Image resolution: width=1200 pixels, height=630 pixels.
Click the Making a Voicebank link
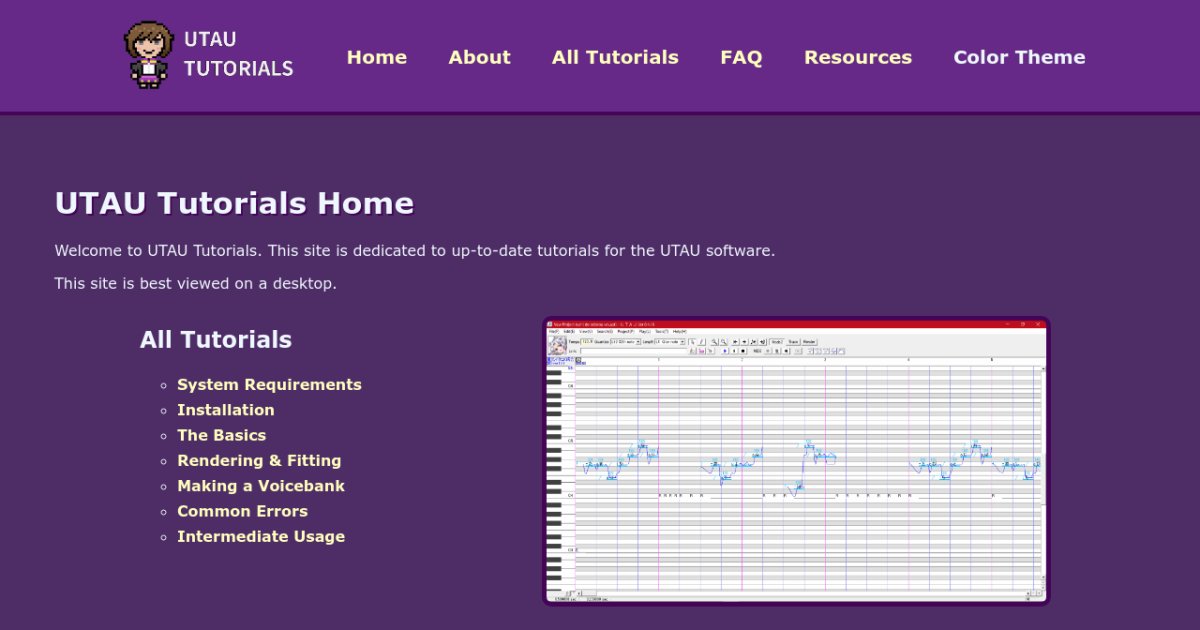(260, 486)
